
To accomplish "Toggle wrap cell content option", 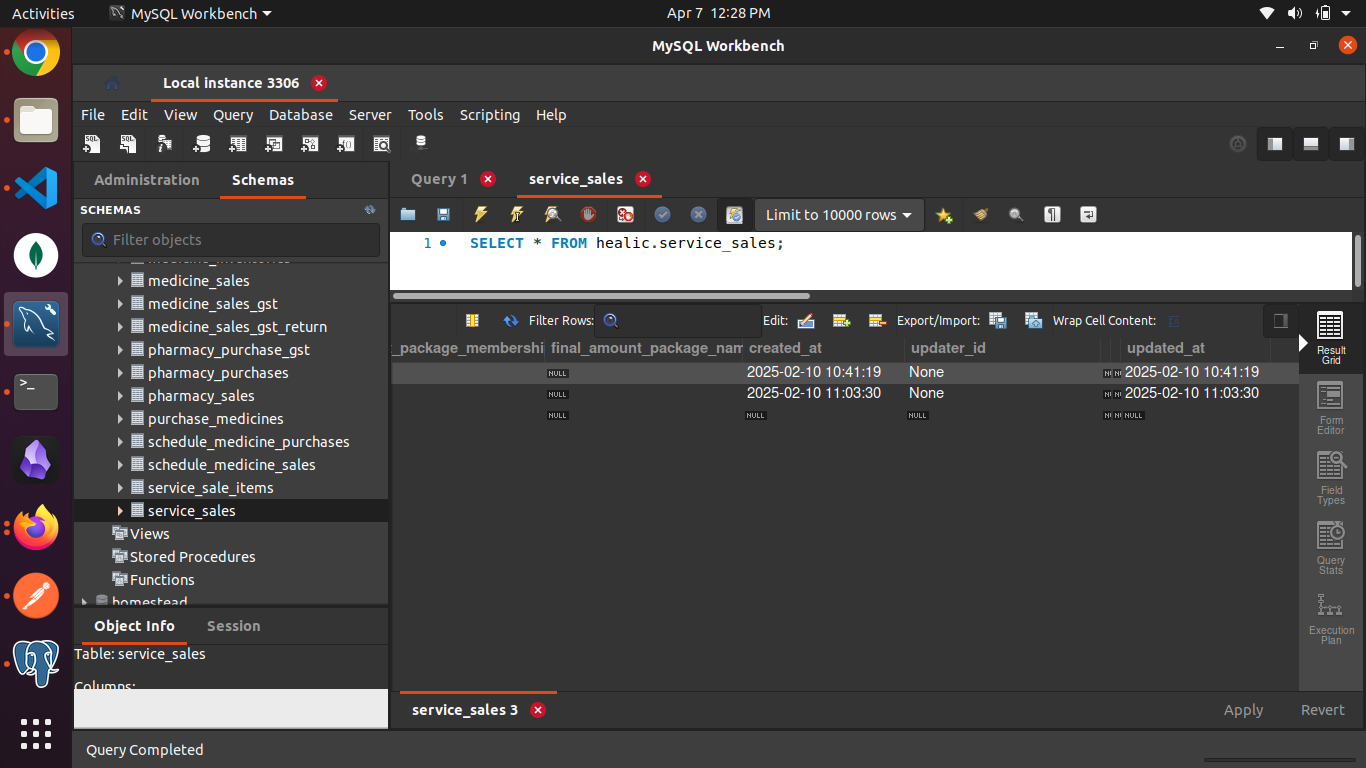I will click(x=1174, y=321).
